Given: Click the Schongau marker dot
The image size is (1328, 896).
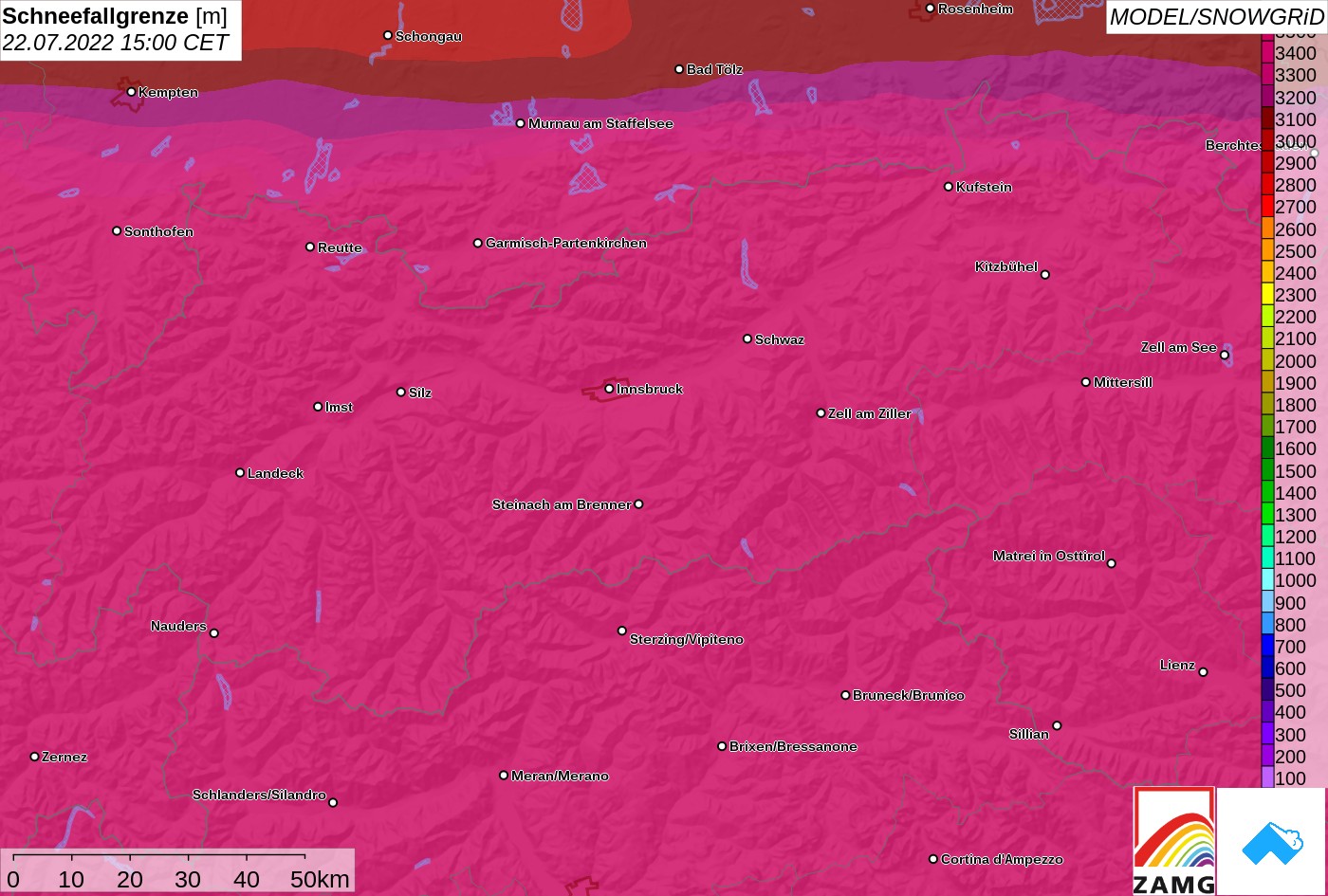Looking at the screenshot, I should pos(388,36).
